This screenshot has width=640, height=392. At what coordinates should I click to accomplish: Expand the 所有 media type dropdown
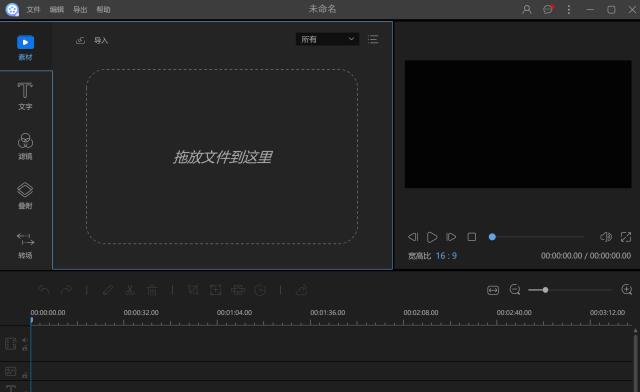327,39
